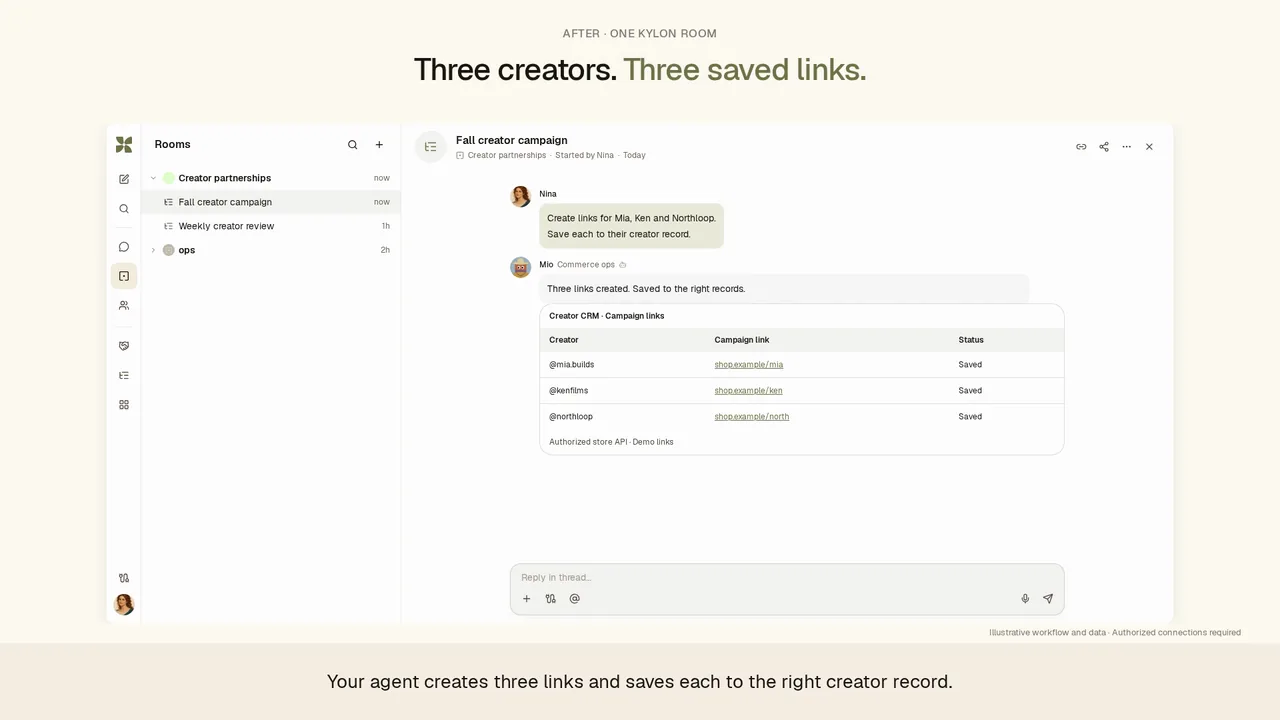Image resolution: width=1280 pixels, height=720 pixels.
Task: Open the Weekly creator review thread
Action: pos(271,226)
